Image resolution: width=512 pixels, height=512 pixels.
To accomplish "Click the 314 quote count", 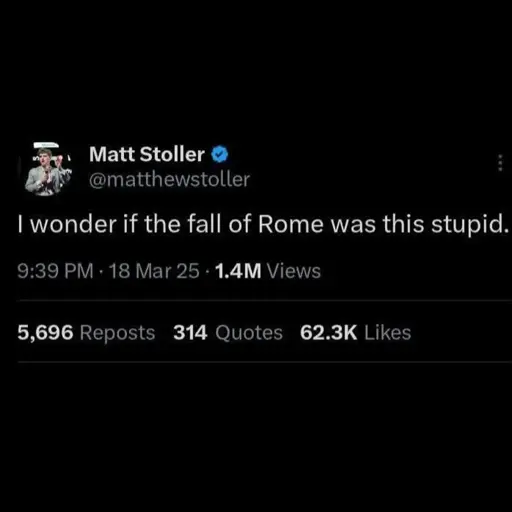I will tap(190, 333).
